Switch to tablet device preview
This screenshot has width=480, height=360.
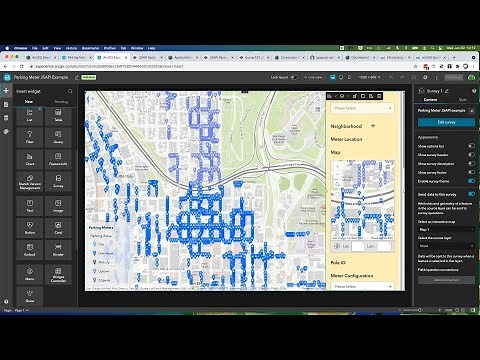point(341,77)
